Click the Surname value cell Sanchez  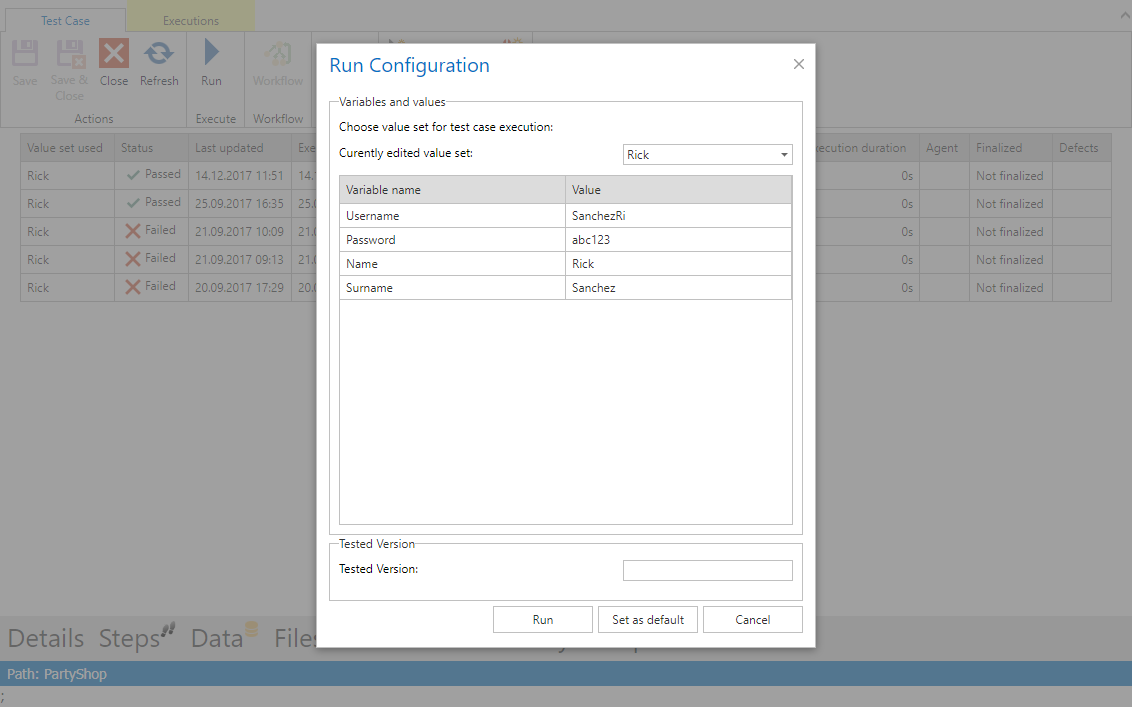tap(678, 288)
